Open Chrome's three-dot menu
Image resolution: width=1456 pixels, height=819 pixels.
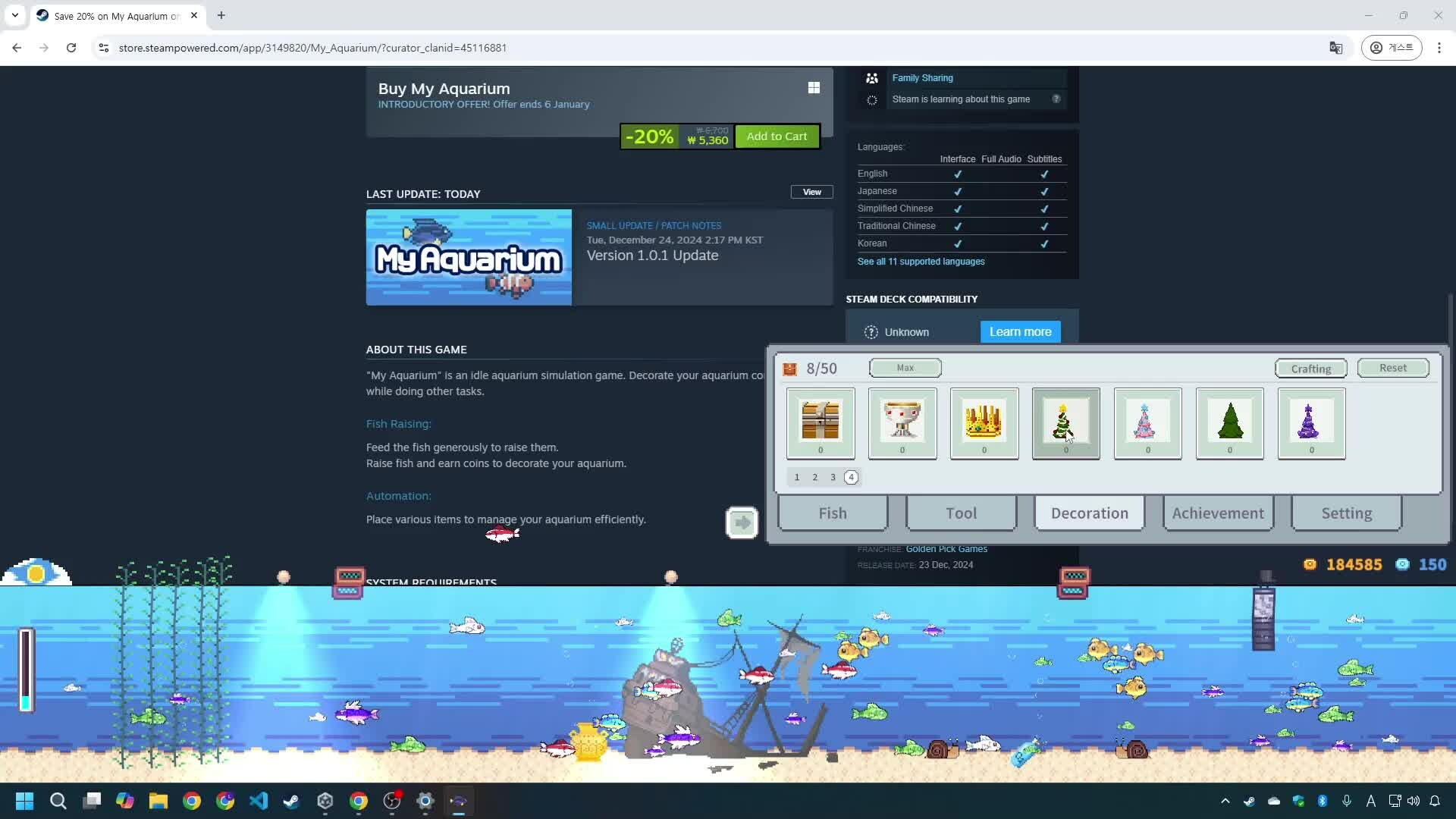tap(1439, 48)
